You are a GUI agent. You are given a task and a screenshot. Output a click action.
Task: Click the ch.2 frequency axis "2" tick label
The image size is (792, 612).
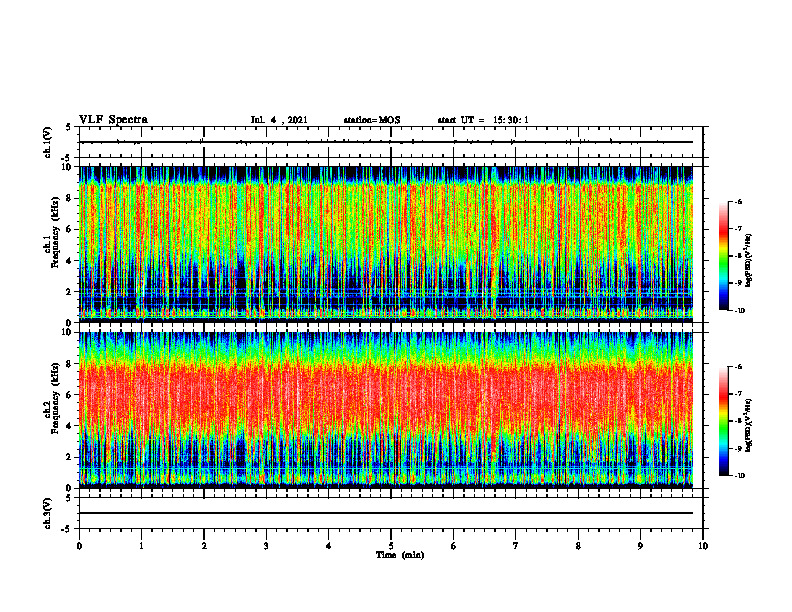(x=70, y=457)
